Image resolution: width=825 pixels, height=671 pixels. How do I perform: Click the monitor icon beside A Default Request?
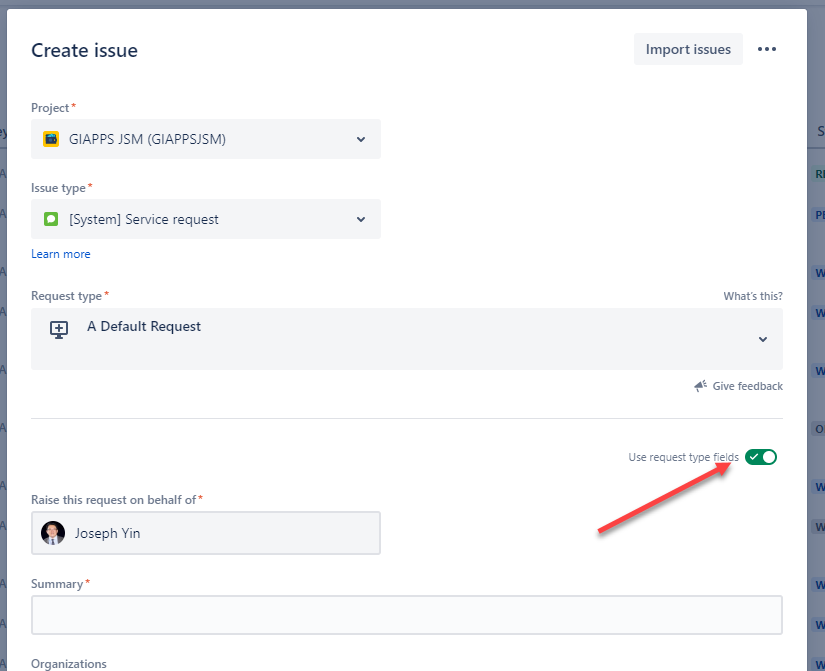59,329
